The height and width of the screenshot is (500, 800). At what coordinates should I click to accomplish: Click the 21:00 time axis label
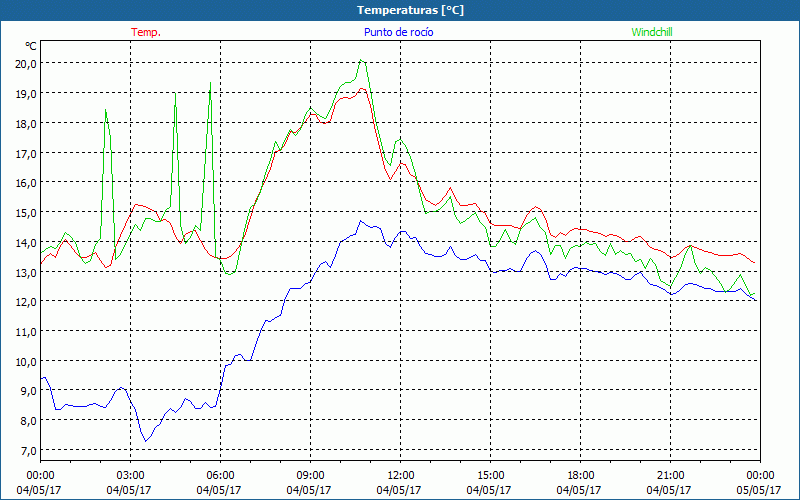pos(670,476)
